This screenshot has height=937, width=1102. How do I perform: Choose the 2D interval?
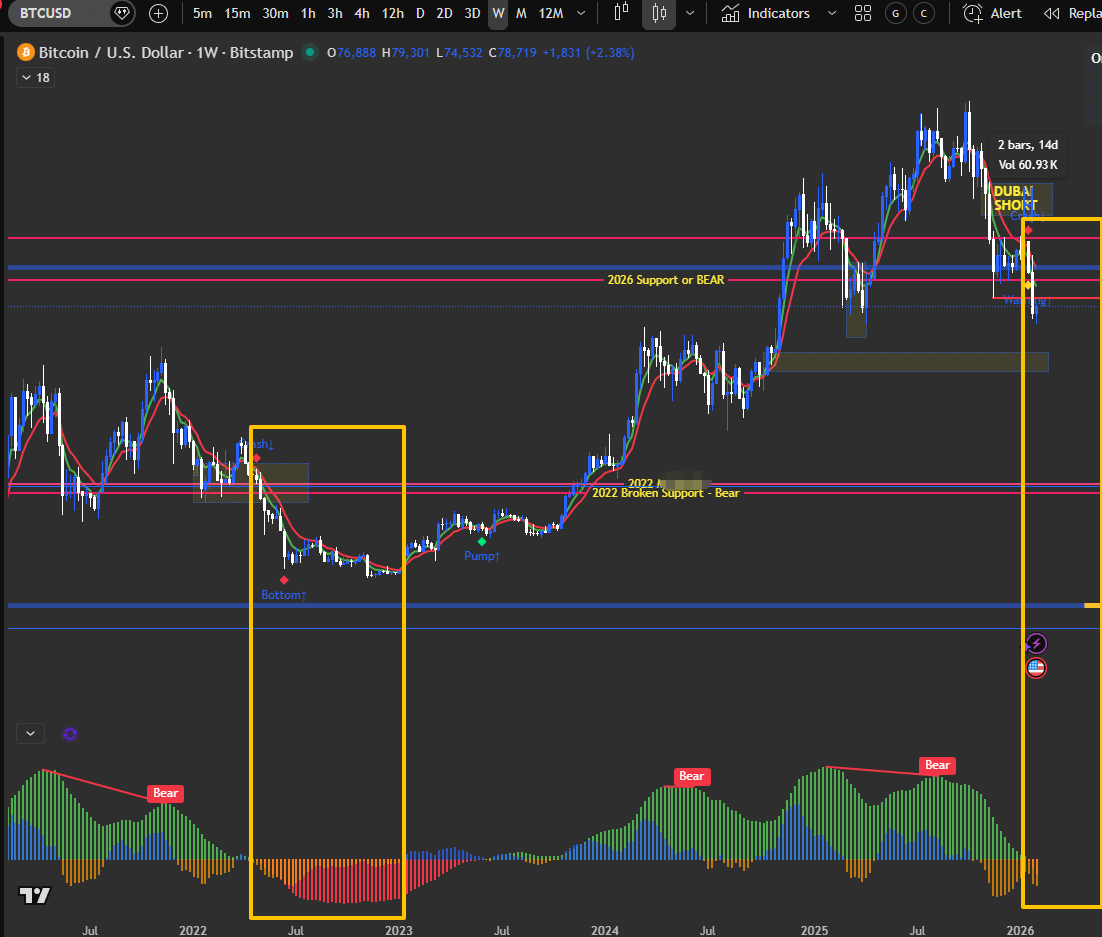(x=444, y=13)
